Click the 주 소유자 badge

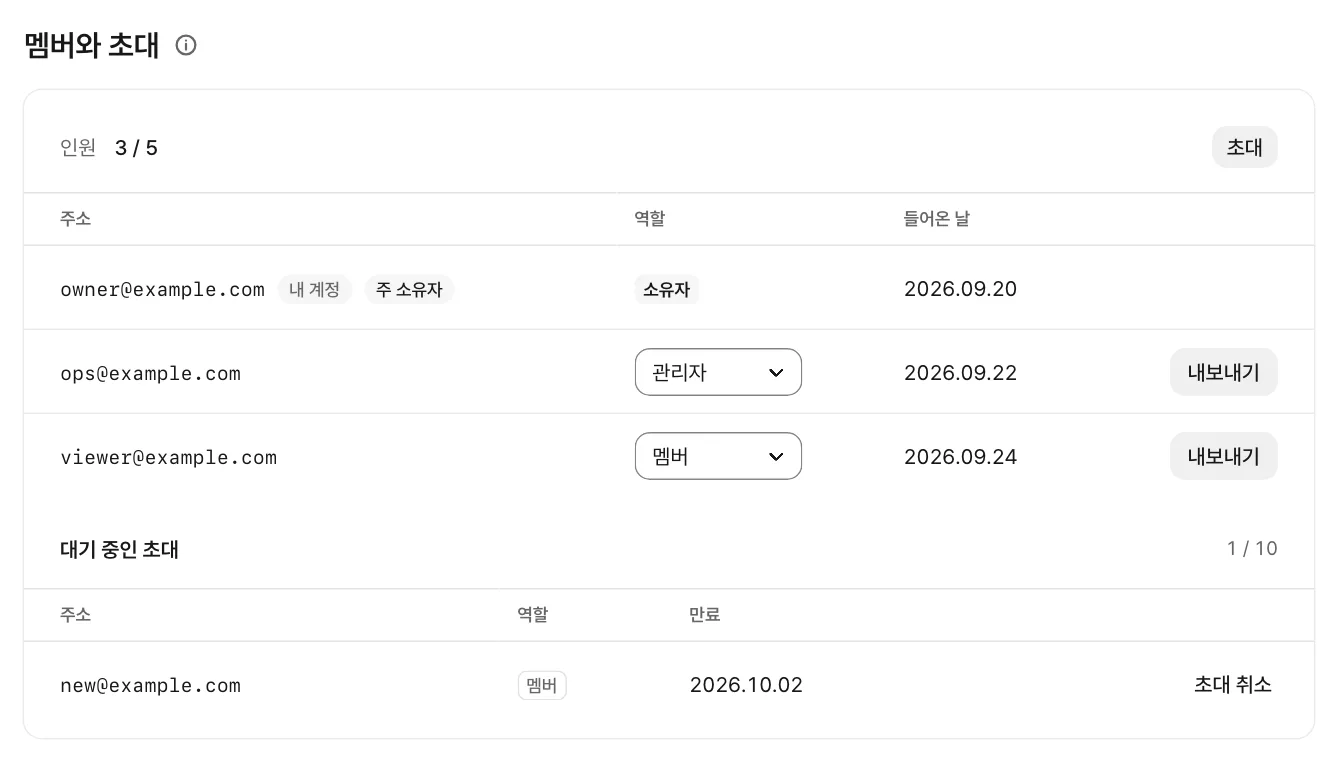coord(409,290)
